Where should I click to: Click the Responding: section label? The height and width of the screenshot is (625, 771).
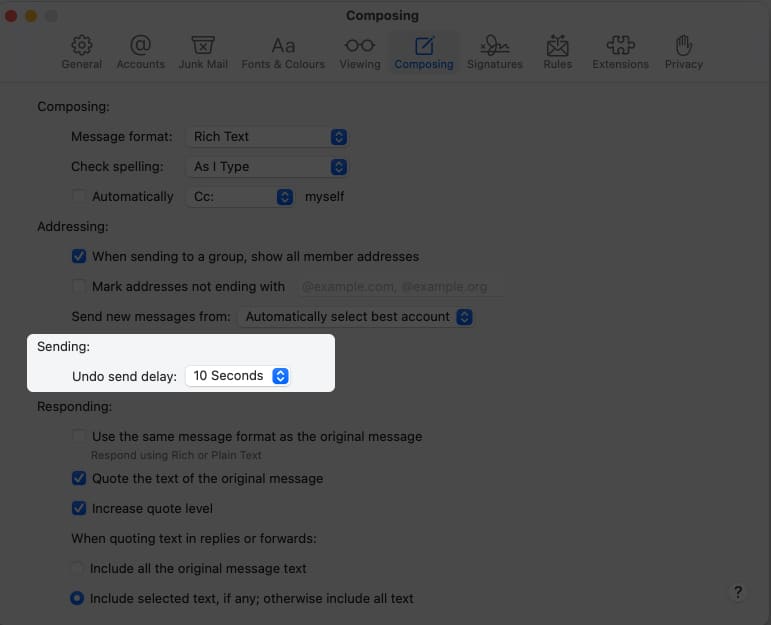(x=74, y=407)
